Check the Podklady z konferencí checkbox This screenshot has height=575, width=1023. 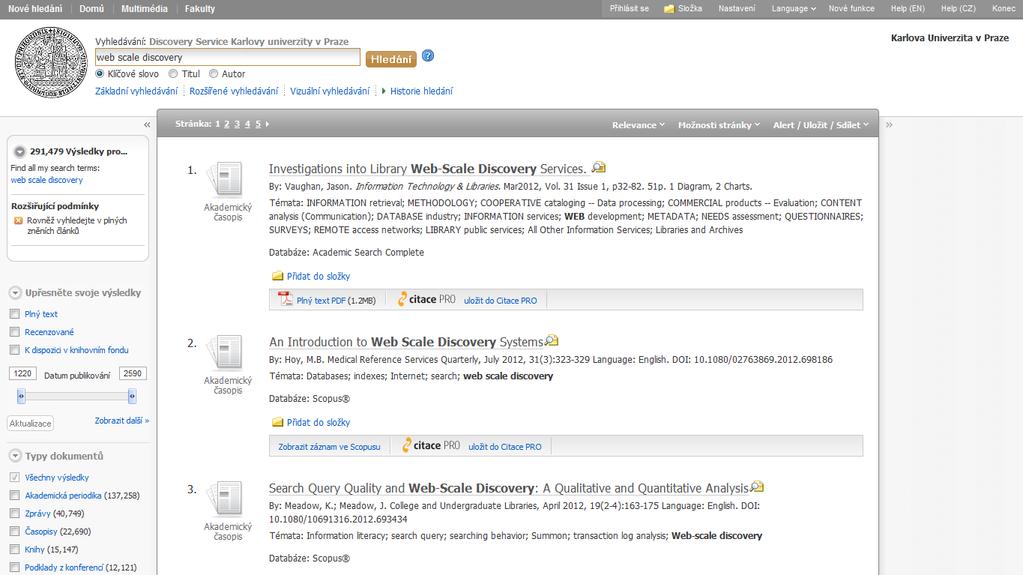coord(14,567)
